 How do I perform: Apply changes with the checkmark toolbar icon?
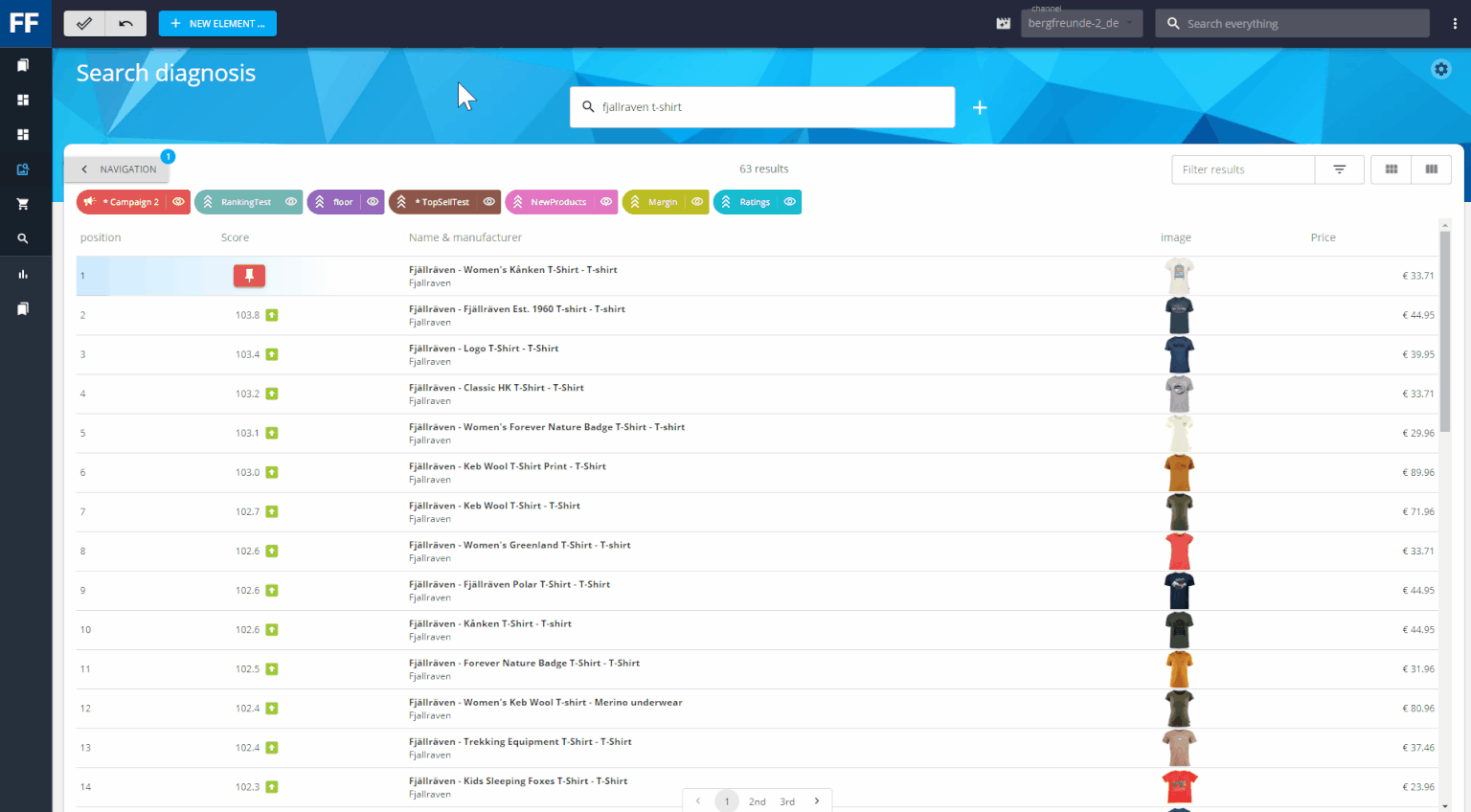click(83, 22)
